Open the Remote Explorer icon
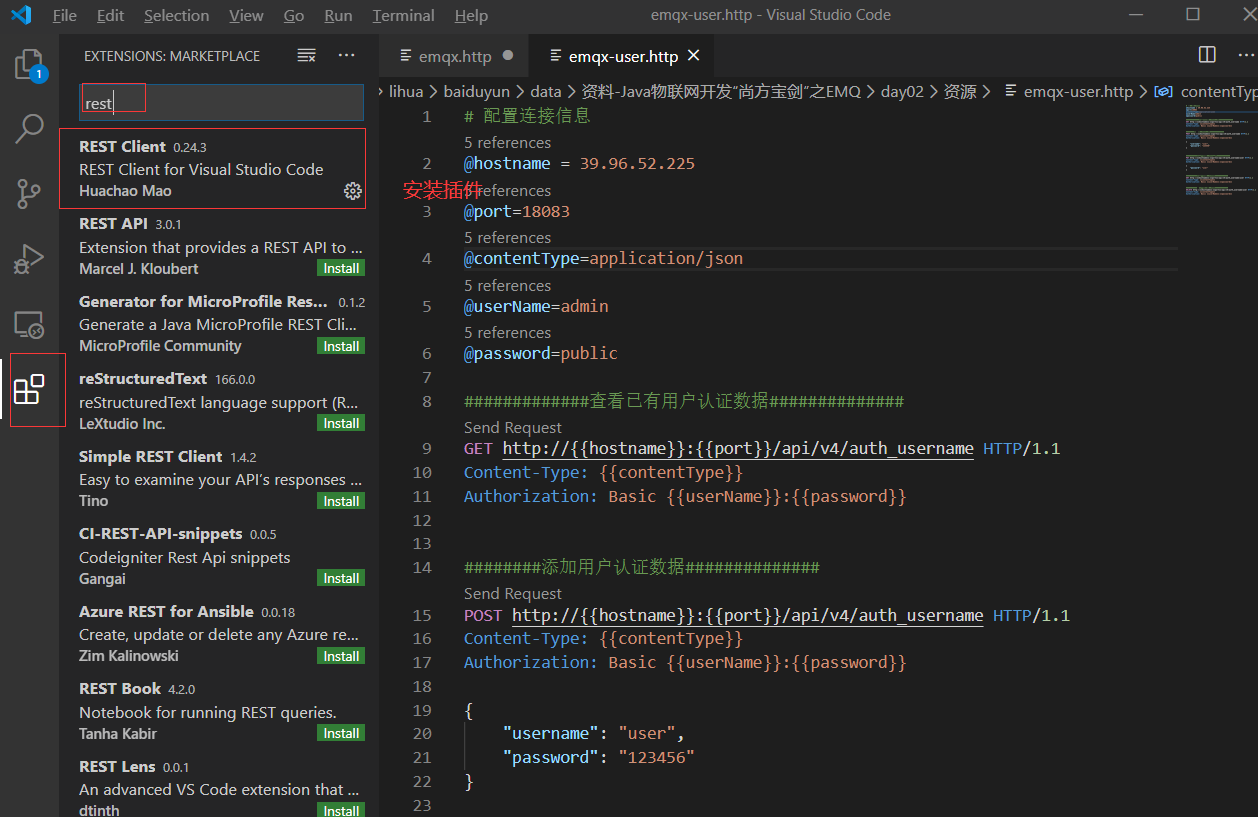This screenshot has width=1258, height=817. (x=29, y=325)
